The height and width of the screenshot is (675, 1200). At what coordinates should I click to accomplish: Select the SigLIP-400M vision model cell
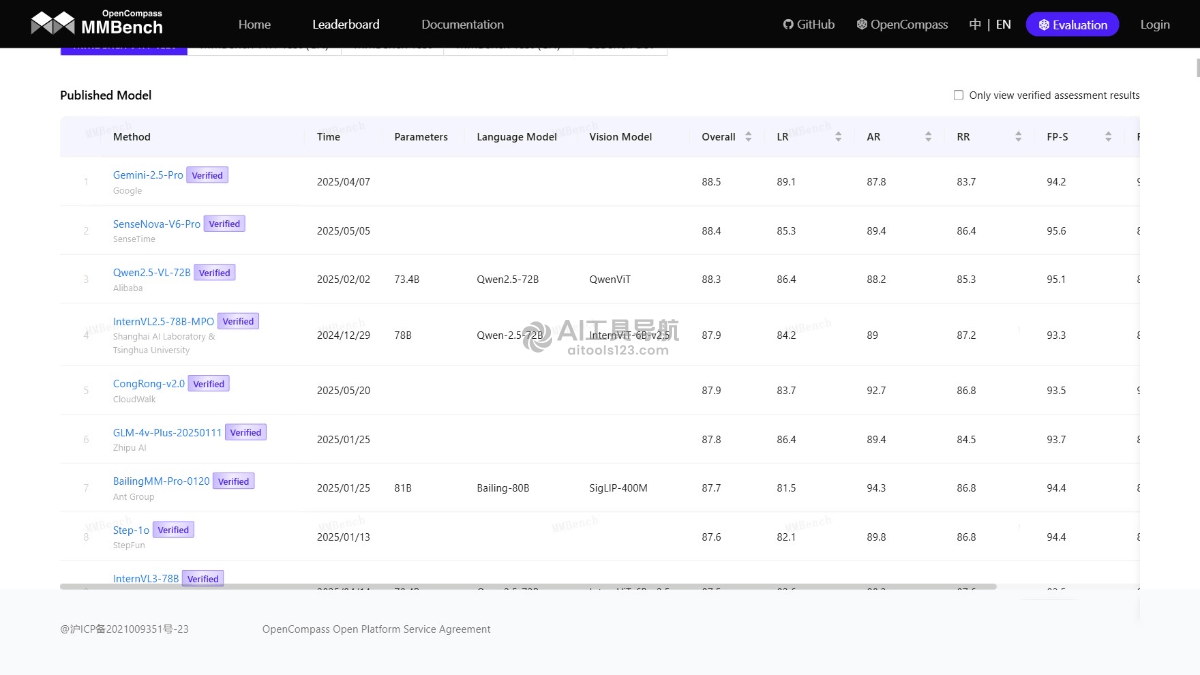coord(618,488)
